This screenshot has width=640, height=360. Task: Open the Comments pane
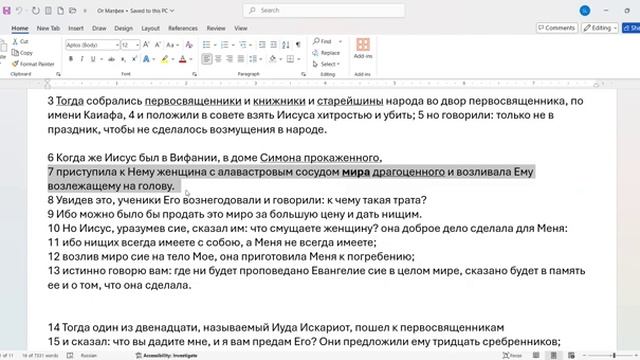556,28
